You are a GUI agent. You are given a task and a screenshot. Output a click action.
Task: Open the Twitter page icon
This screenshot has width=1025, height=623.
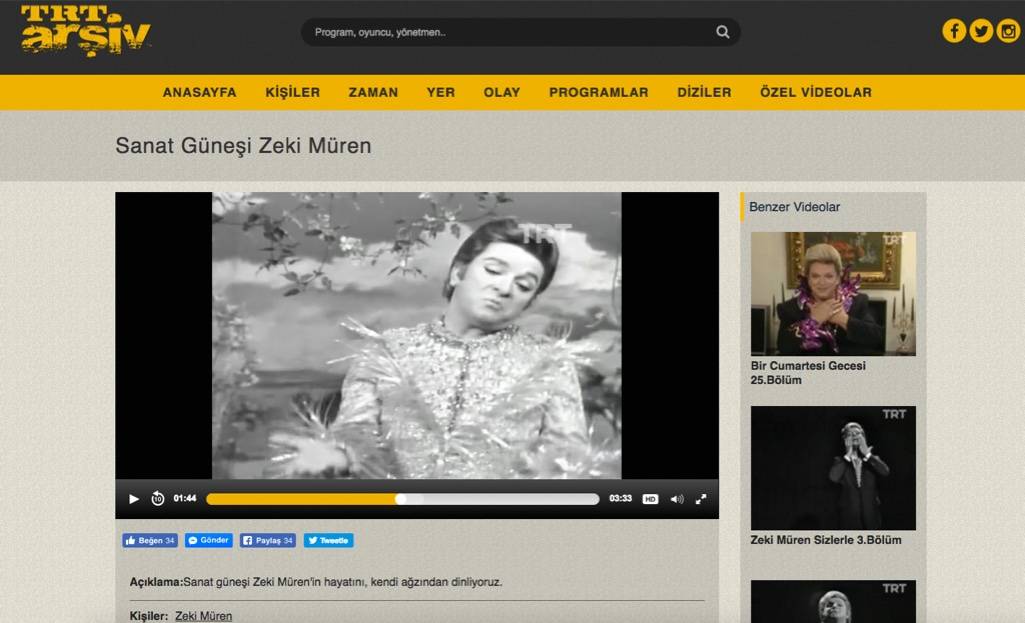pyautogui.click(x=981, y=31)
